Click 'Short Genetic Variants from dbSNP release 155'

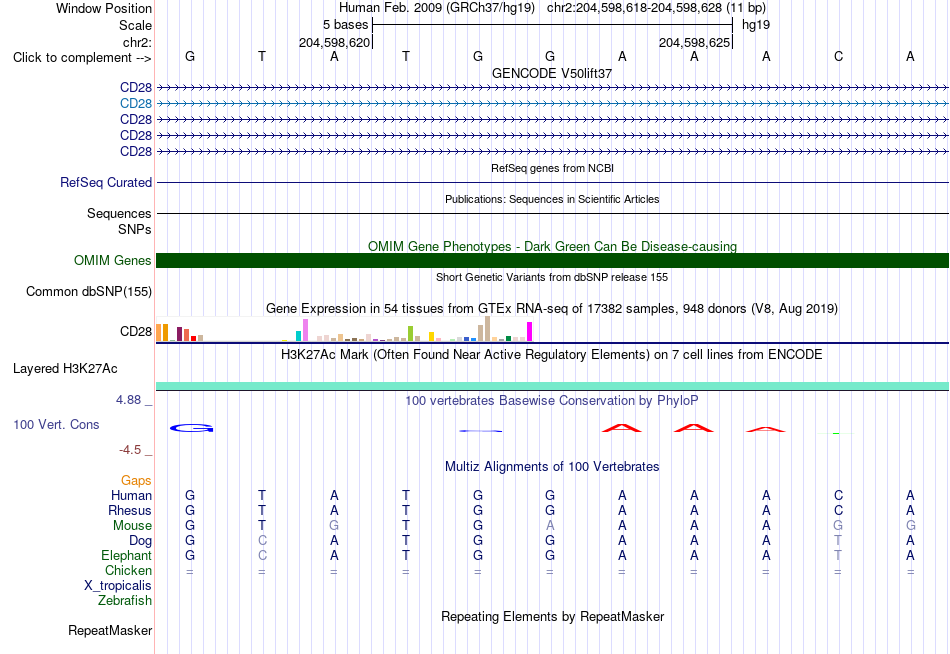click(552, 277)
